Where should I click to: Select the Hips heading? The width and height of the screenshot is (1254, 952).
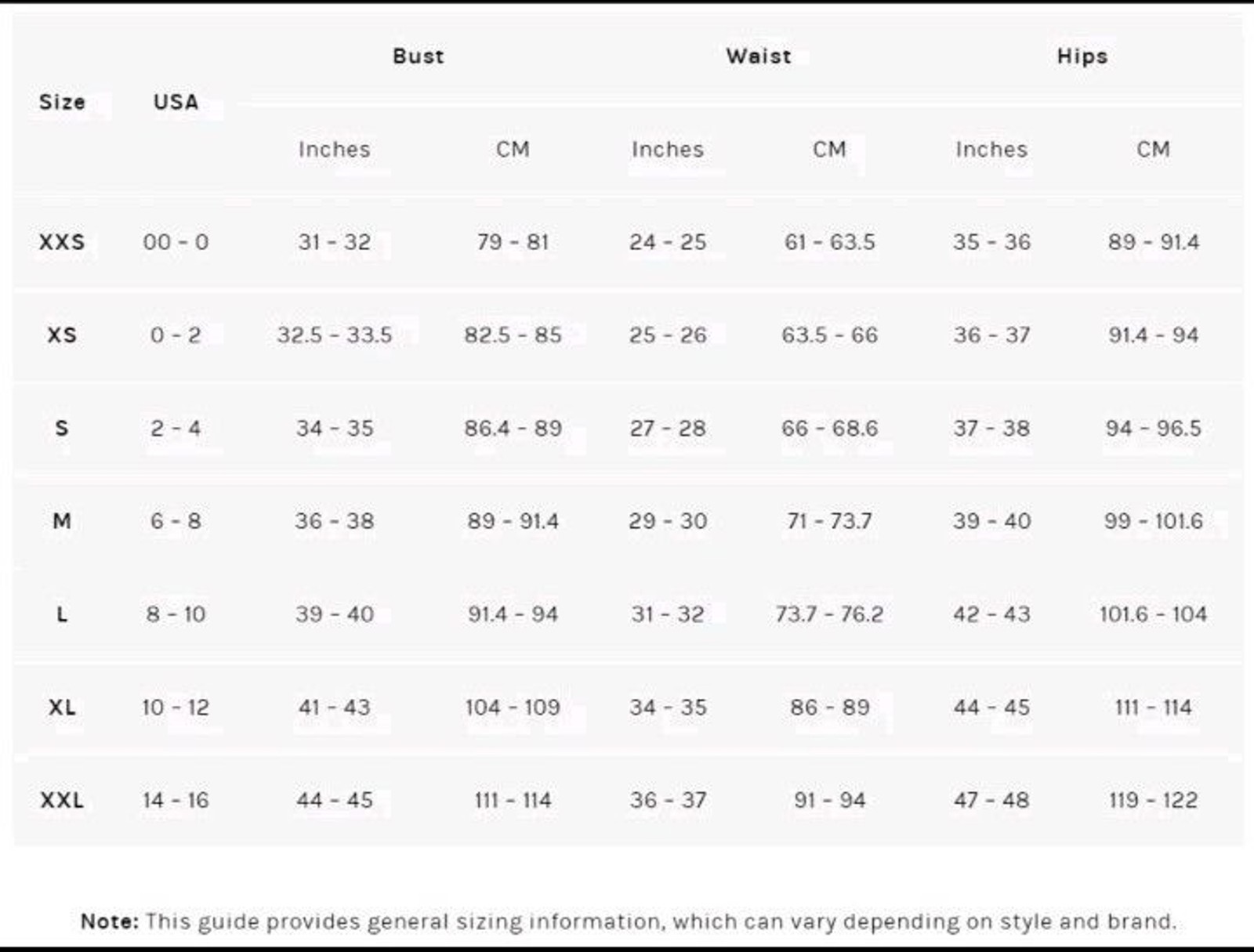[1082, 56]
